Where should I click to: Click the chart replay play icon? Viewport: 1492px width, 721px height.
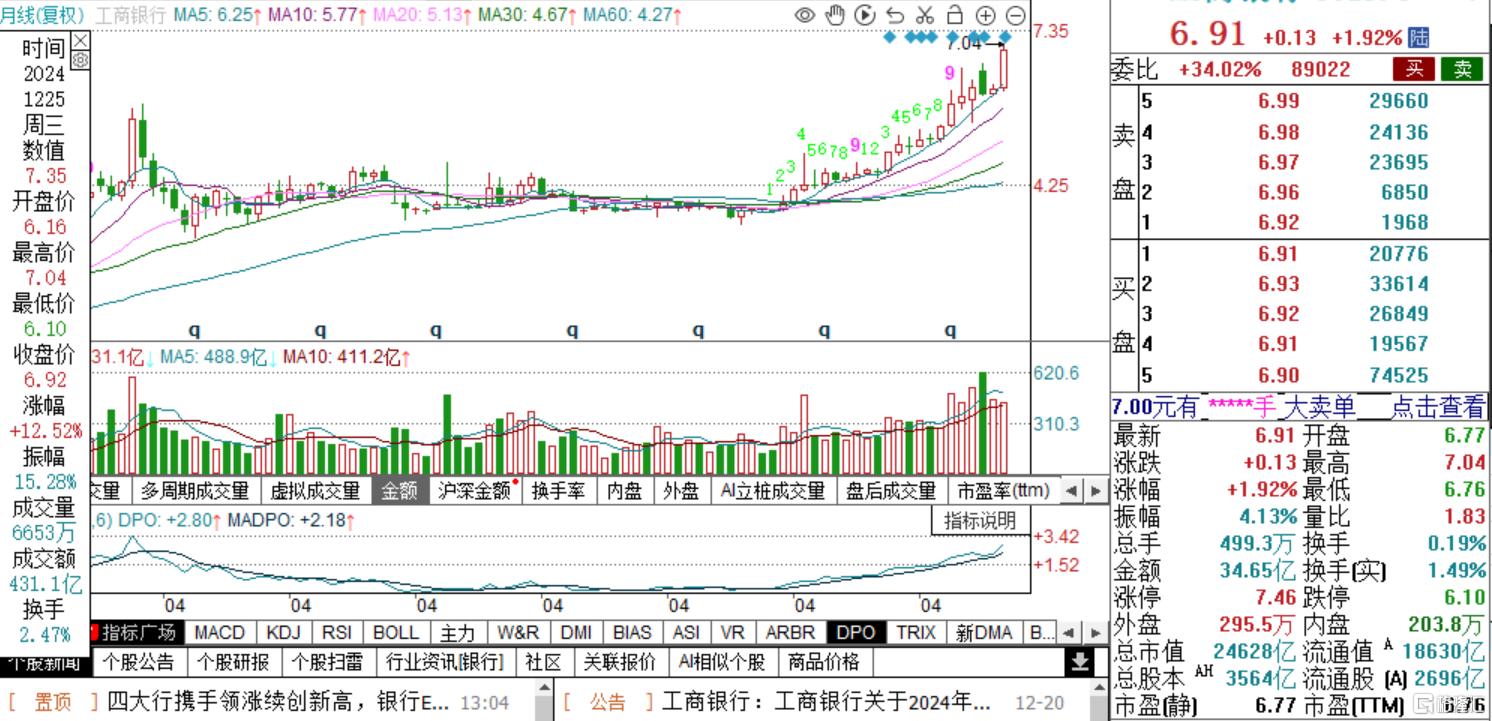point(865,15)
